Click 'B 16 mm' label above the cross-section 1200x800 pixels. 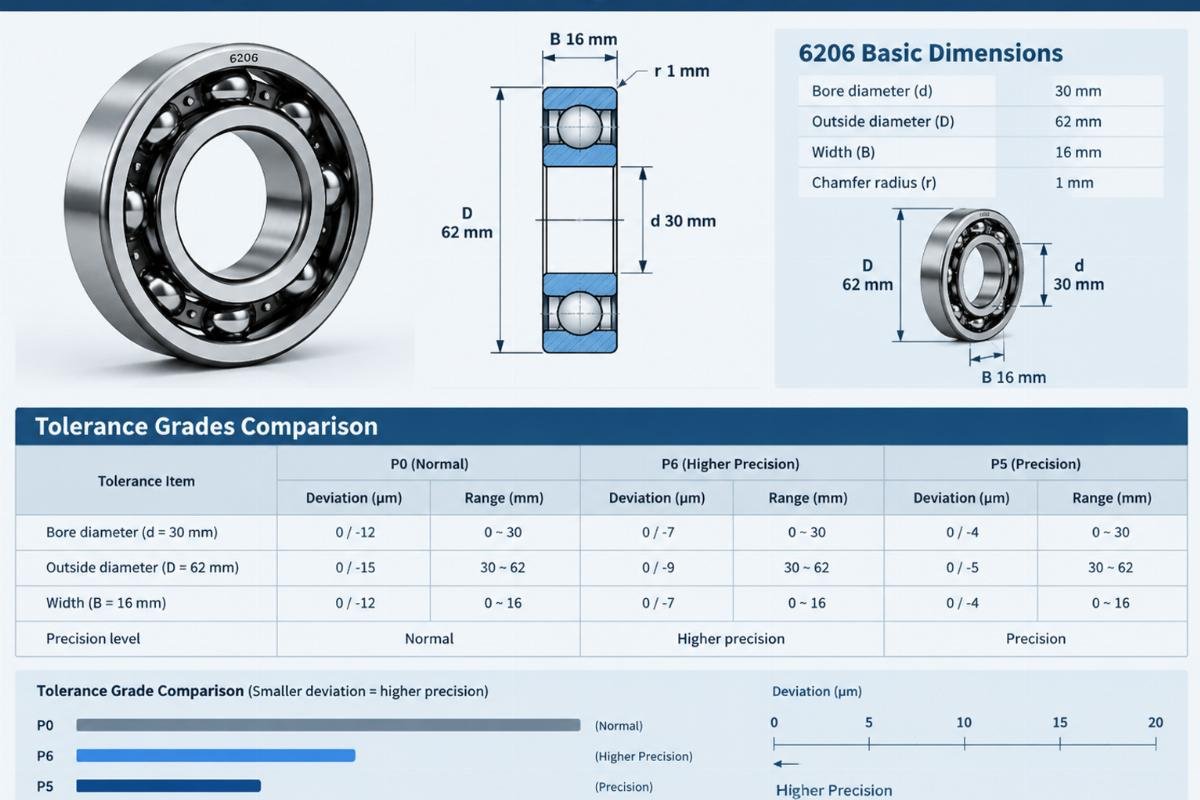click(x=584, y=40)
